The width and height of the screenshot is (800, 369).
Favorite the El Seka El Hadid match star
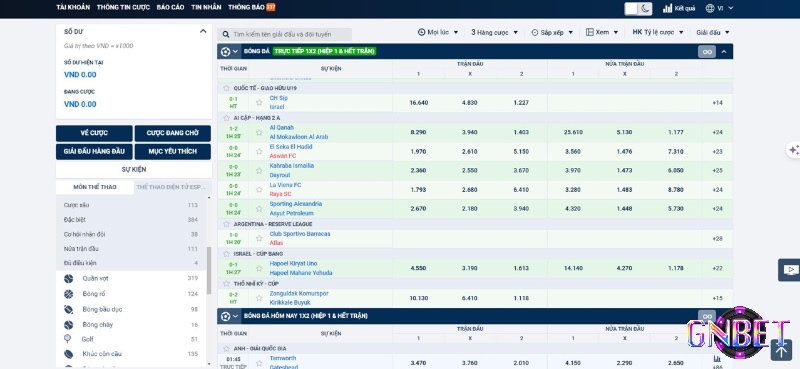coord(259,152)
